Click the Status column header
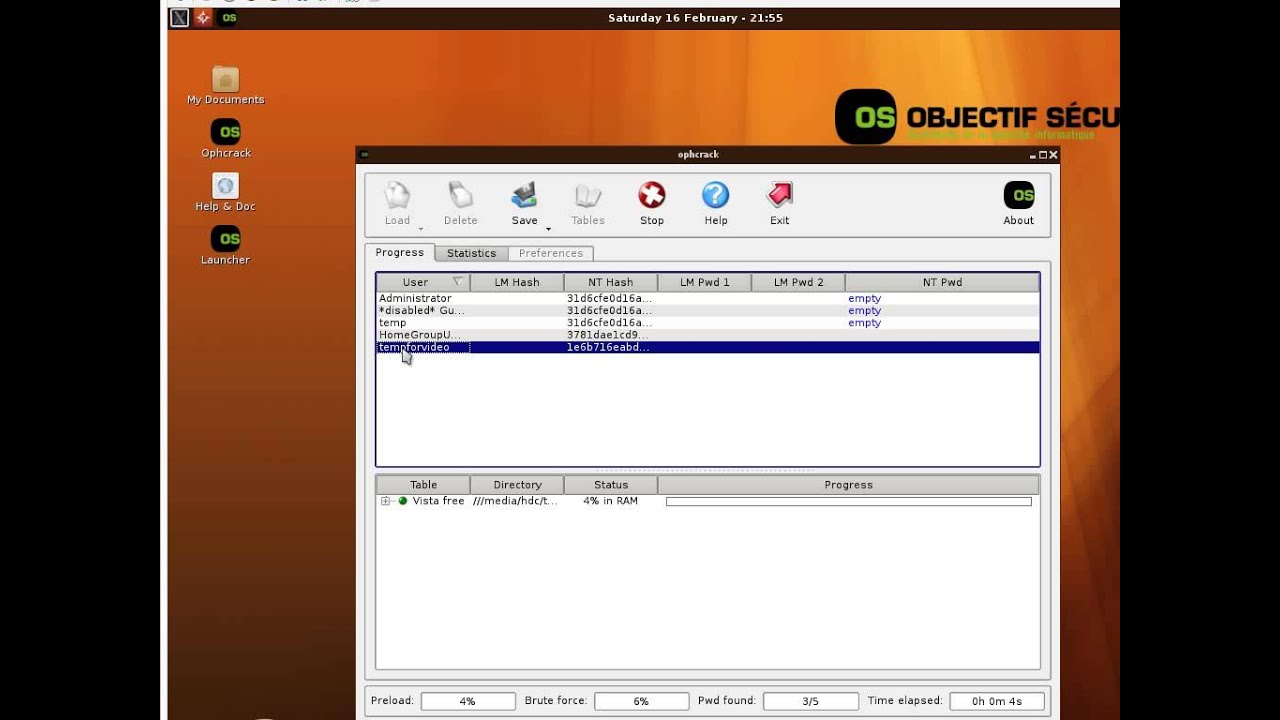1280x720 pixels. pyautogui.click(x=611, y=485)
